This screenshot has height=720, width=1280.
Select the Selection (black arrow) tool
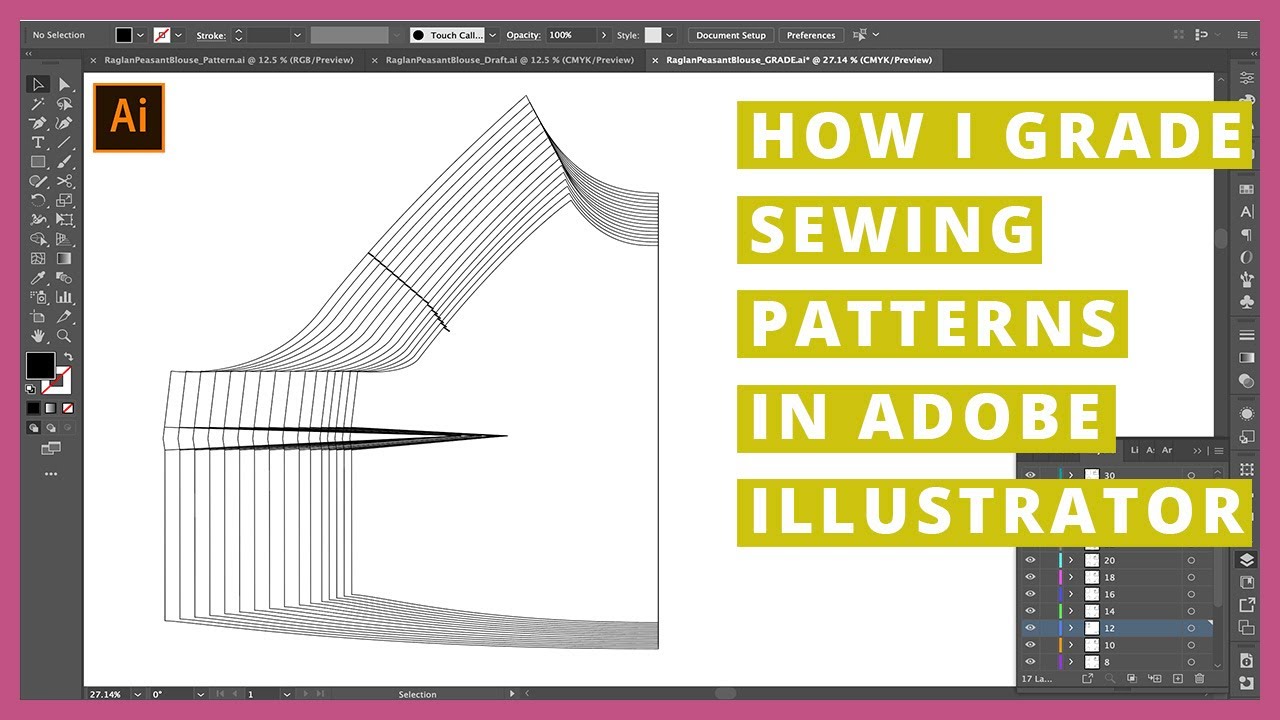coord(38,85)
